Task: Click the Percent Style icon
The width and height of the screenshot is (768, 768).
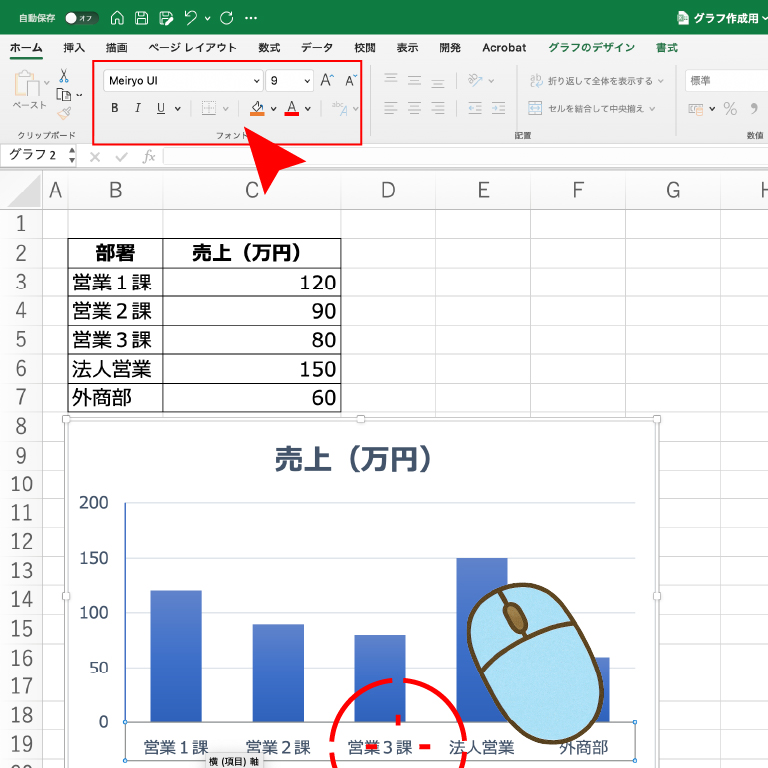Action: tap(730, 108)
